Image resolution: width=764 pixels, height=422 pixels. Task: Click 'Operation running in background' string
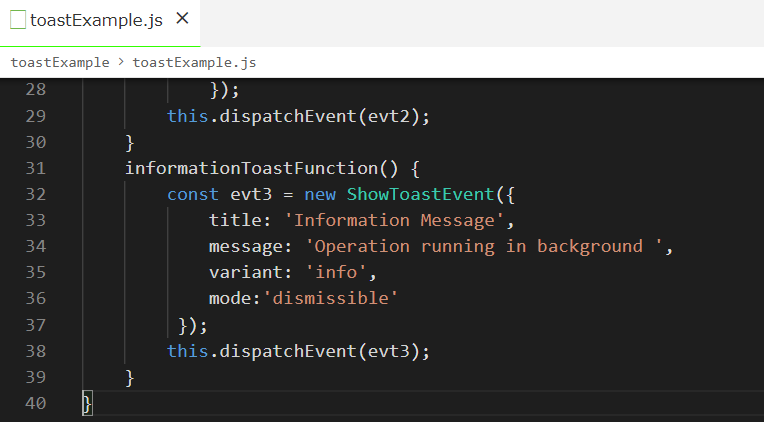483,247
